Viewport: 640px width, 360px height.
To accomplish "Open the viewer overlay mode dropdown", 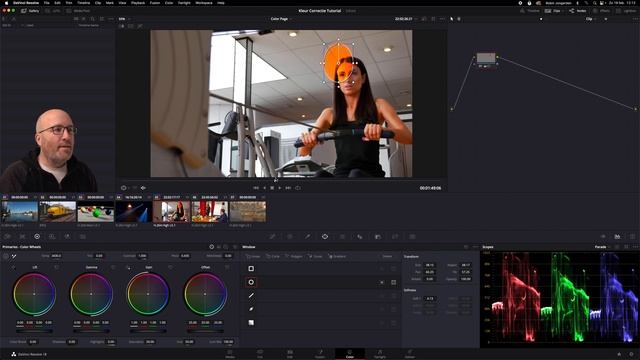I will pos(124,188).
